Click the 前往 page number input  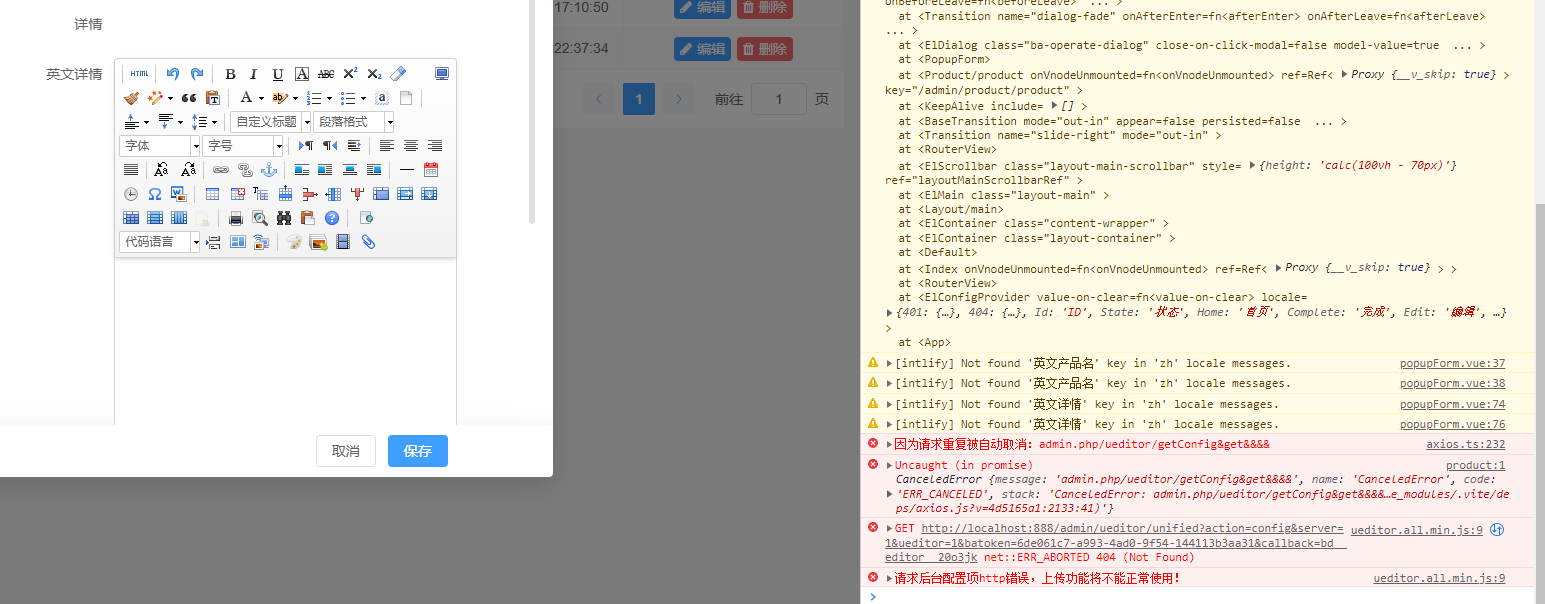click(x=779, y=99)
